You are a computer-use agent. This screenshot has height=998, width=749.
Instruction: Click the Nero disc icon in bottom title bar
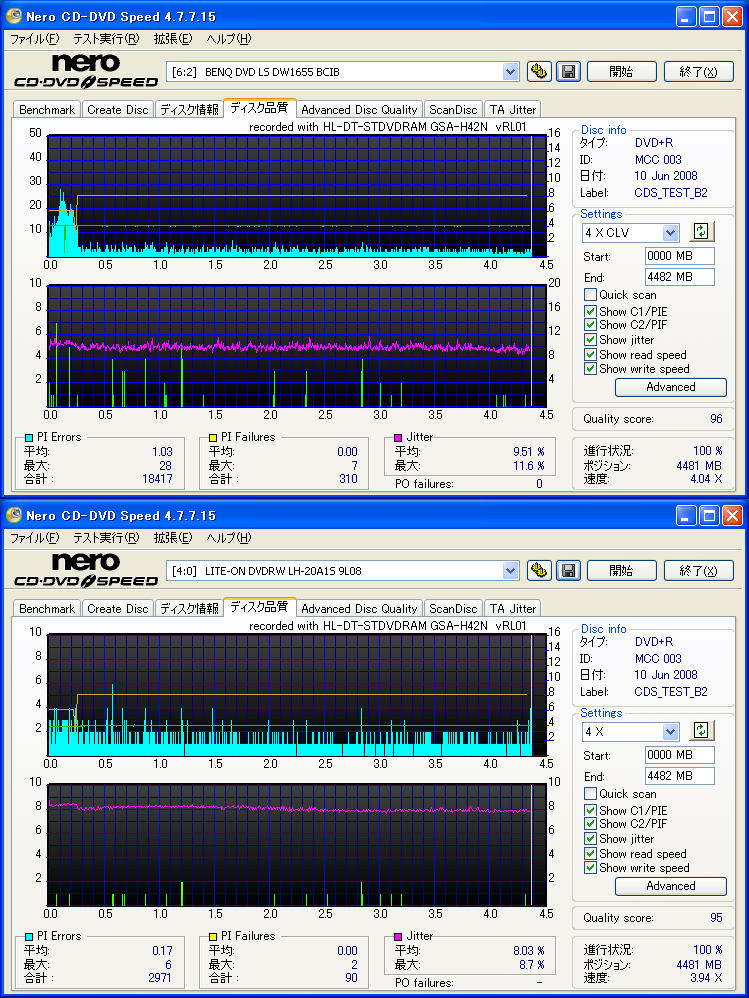click(14, 515)
